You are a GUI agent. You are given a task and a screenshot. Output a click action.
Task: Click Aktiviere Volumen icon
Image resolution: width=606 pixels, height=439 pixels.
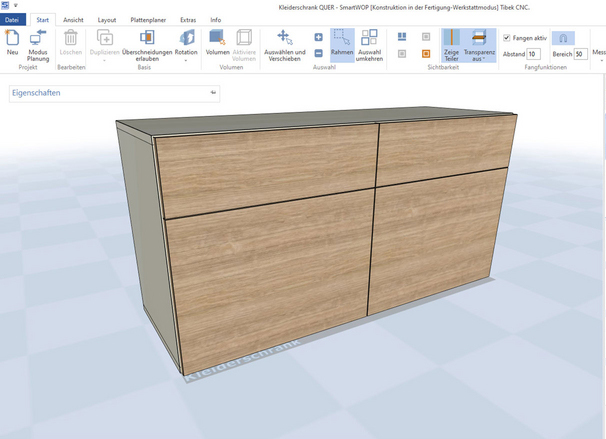pyautogui.click(x=244, y=37)
